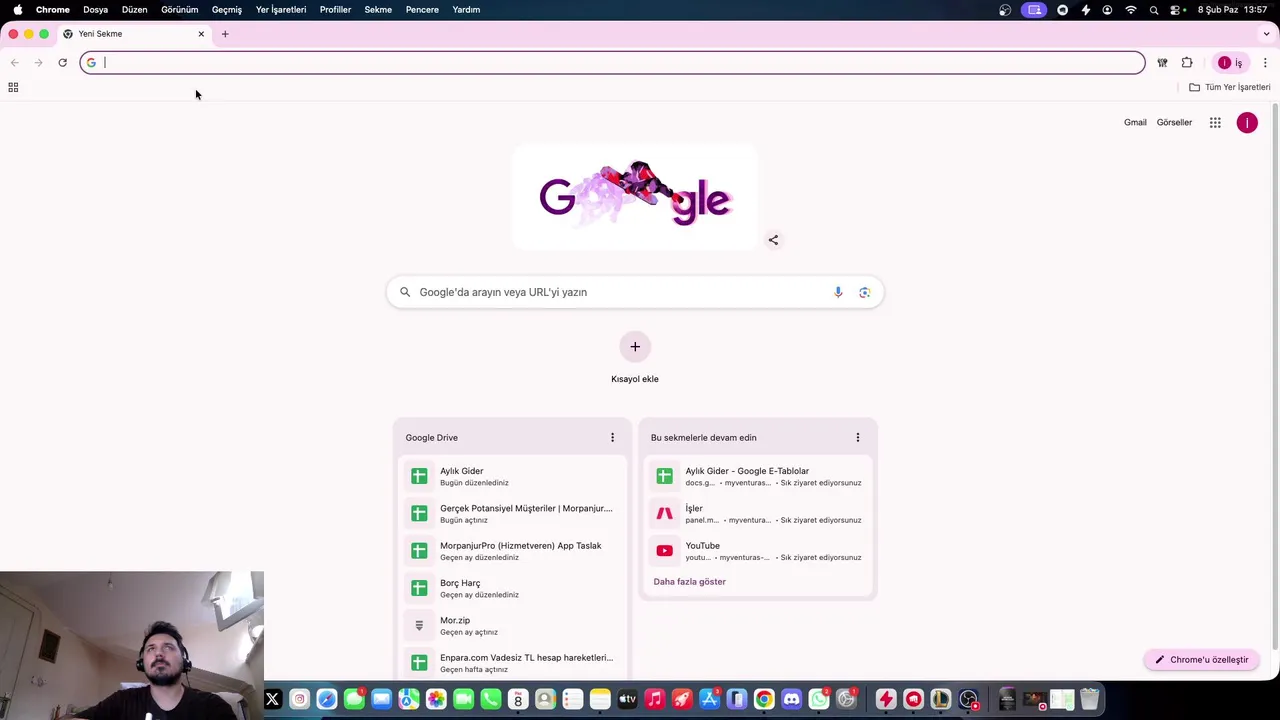The image size is (1280, 720).
Task: Click Daha fazla göster
Action: coord(689,581)
